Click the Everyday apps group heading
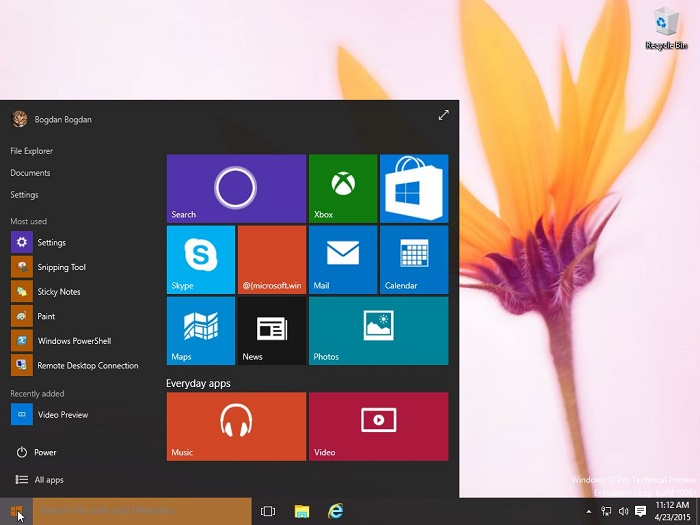This screenshot has height=525, width=700. (198, 383)
